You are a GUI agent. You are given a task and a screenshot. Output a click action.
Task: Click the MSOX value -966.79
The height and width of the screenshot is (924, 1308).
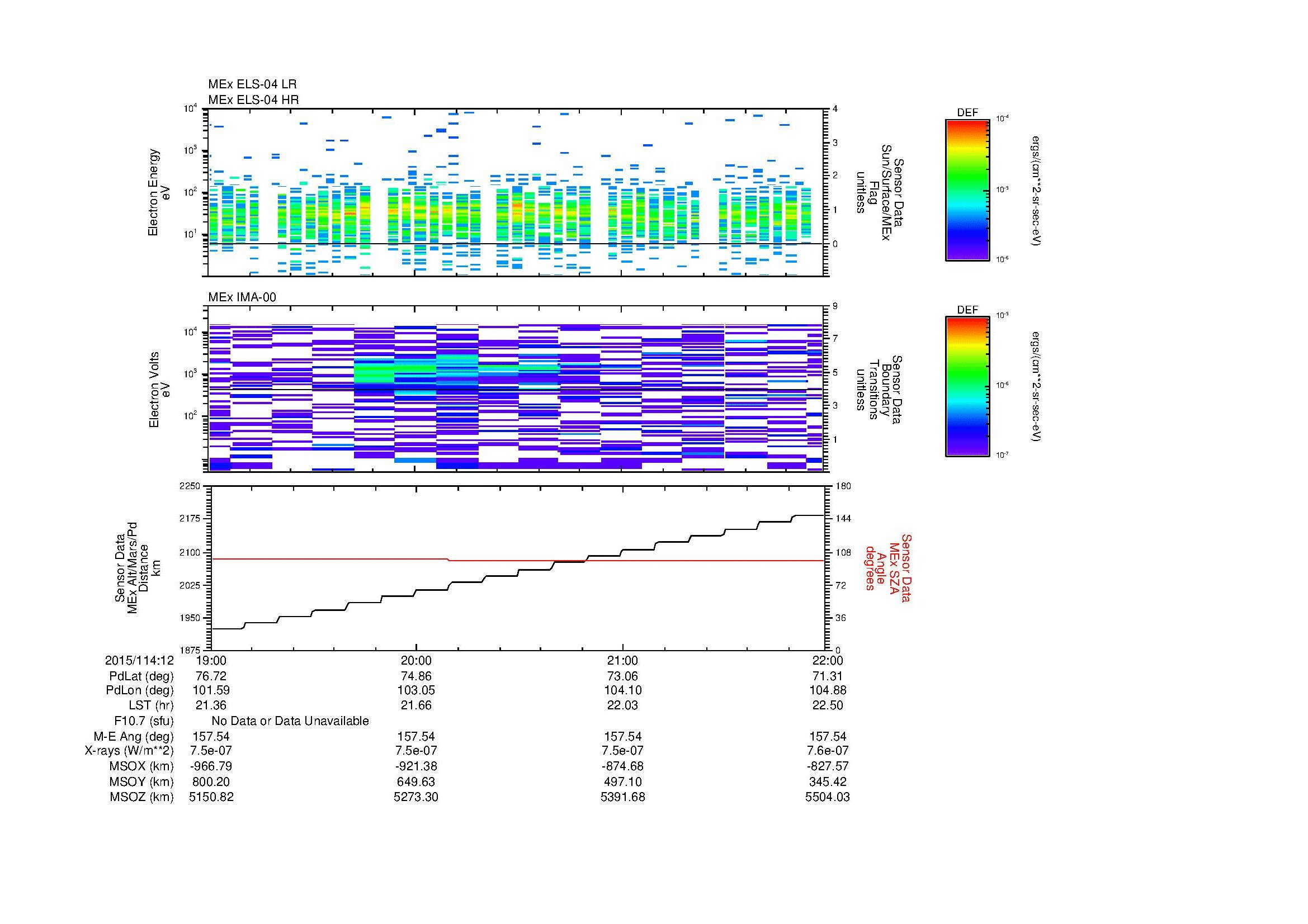point(211,766)
